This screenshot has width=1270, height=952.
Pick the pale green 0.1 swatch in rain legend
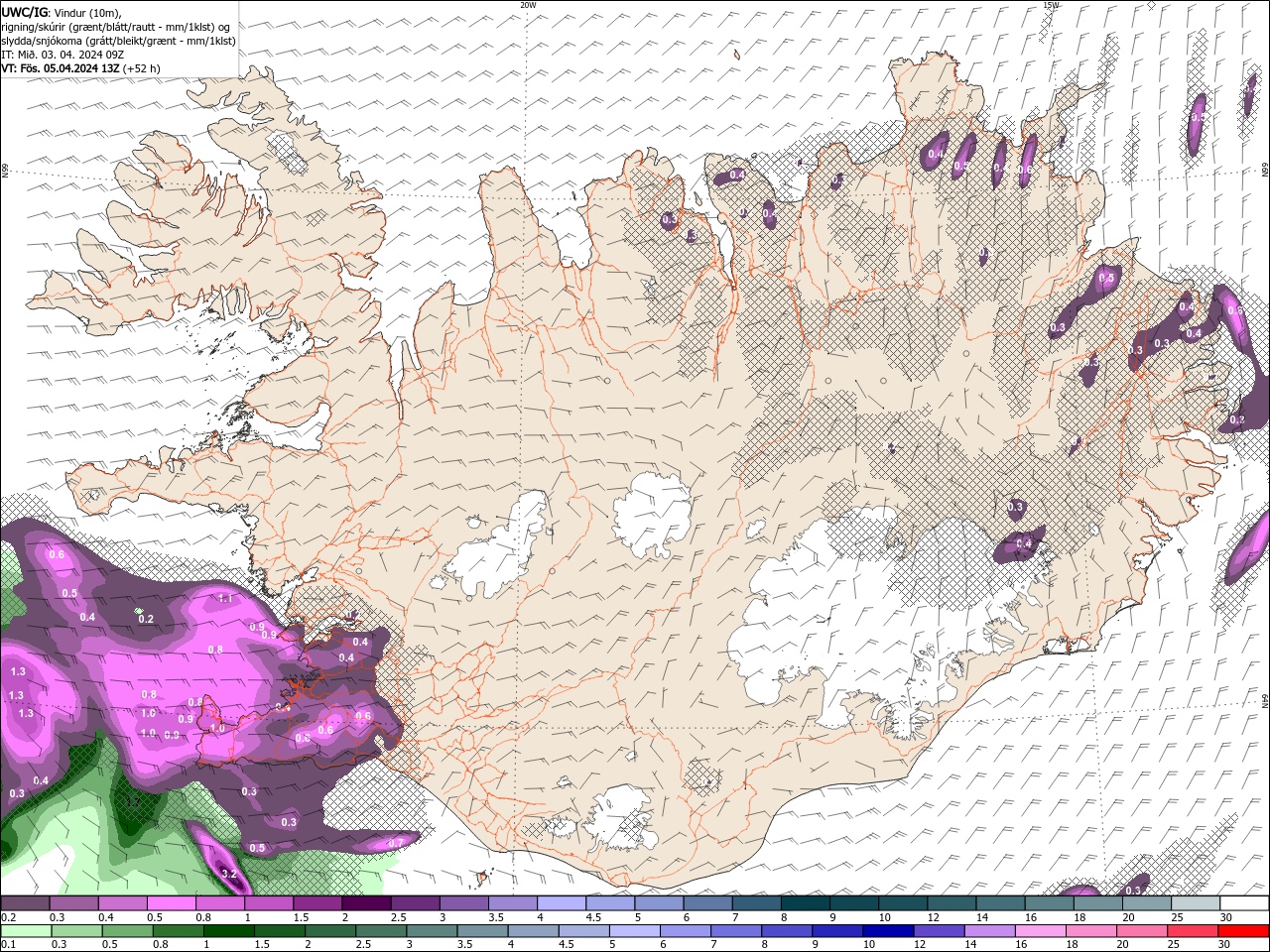click(26, 931)
